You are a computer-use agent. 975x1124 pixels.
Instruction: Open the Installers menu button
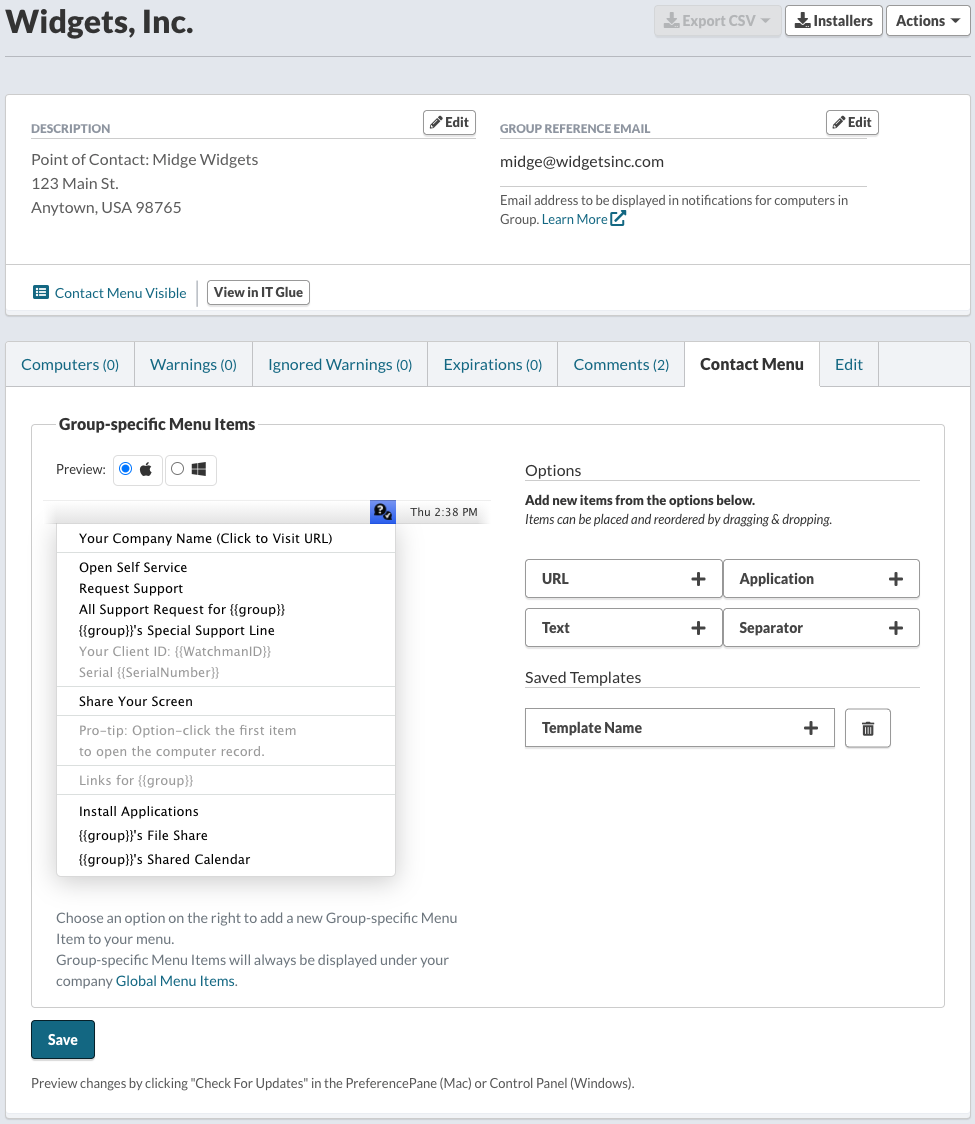pos(834,21)
